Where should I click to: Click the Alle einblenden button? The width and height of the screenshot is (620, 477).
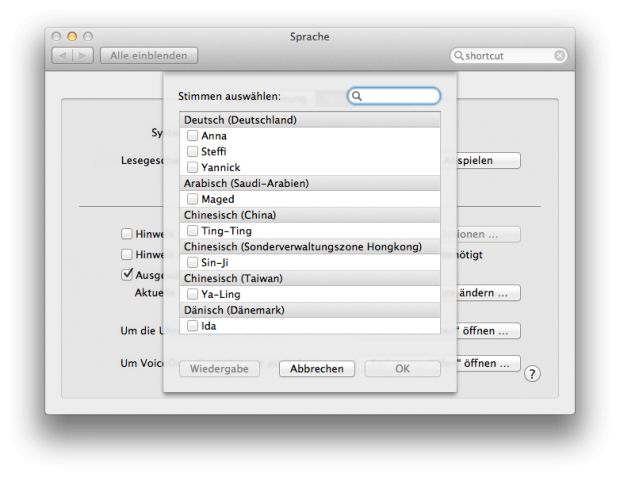coord(149,56)
